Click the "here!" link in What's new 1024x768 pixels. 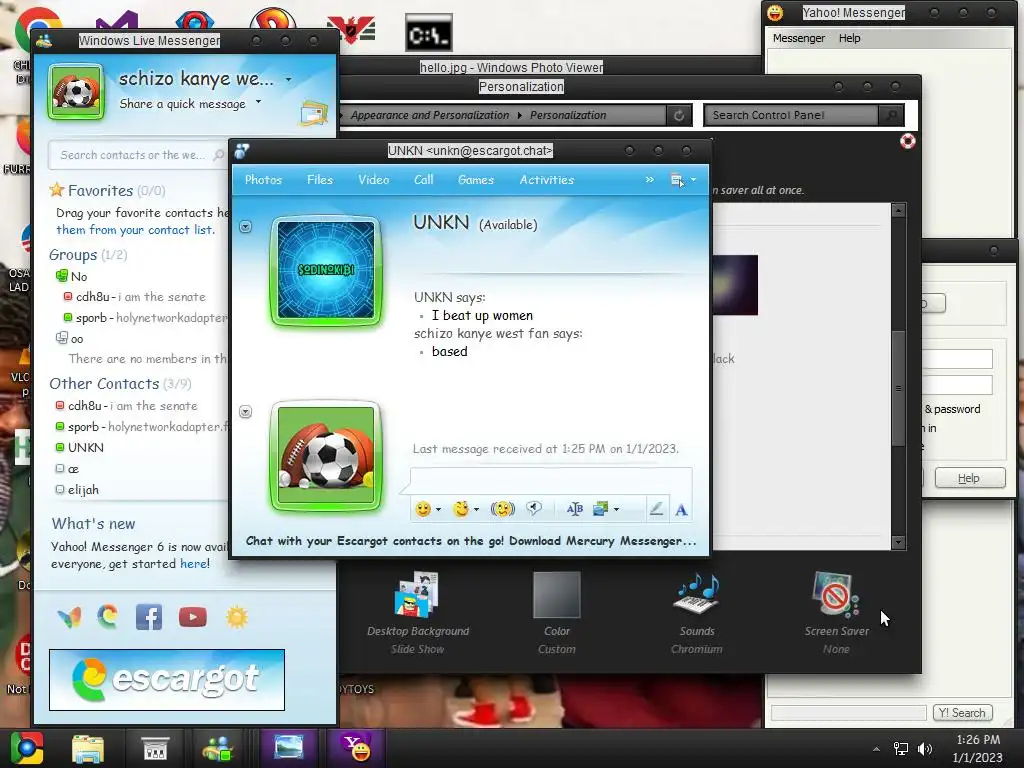(x=195, y=564)
